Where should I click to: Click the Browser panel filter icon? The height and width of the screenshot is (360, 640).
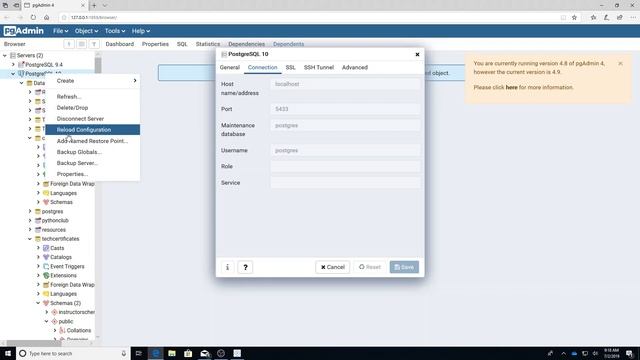(94, 44)
